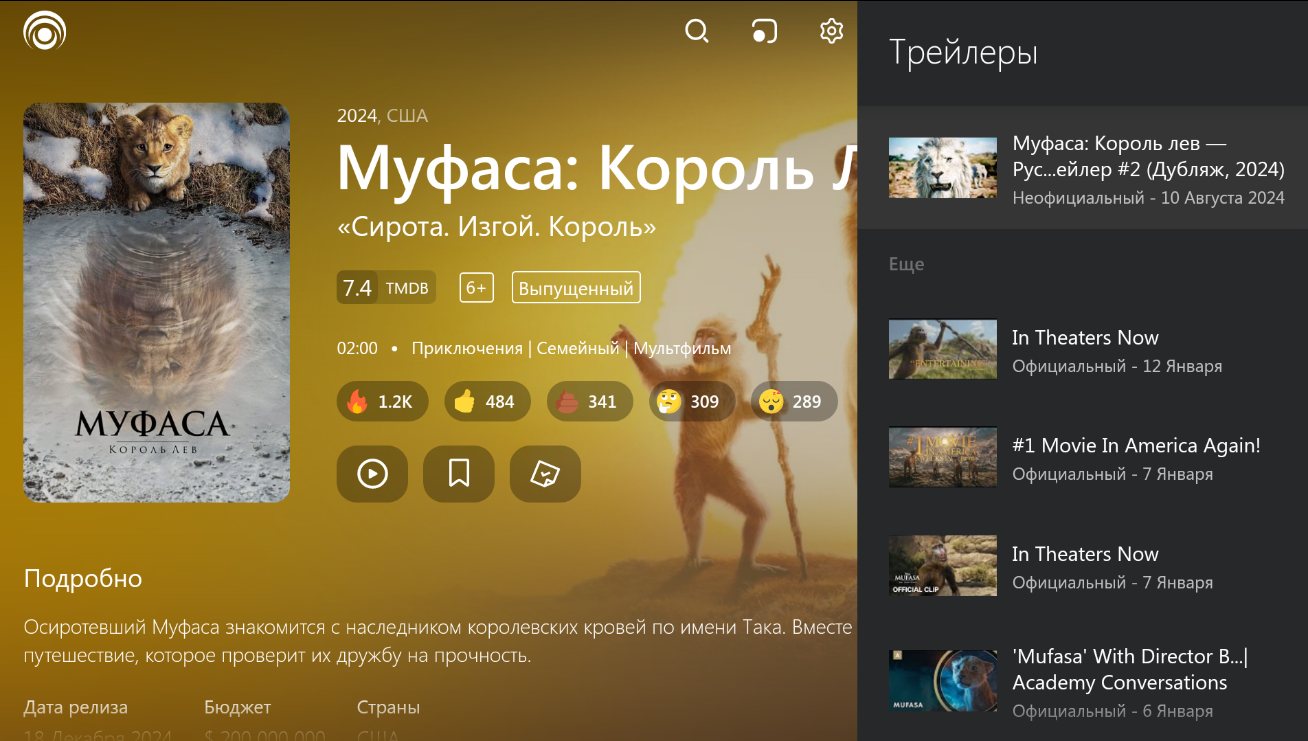Screen dimensions: 1308x741
Task: Open the Муфаса: Король лев dubbed trailer title
Action: click(1148, 157)
